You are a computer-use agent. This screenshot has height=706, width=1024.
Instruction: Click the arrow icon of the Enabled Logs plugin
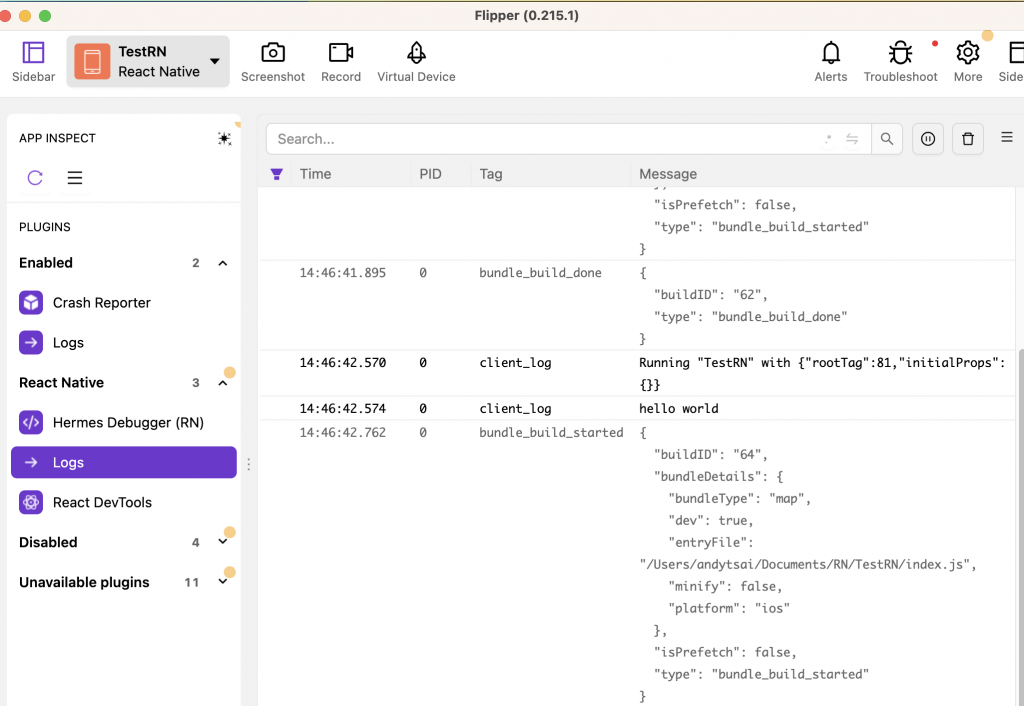[31, 343]
